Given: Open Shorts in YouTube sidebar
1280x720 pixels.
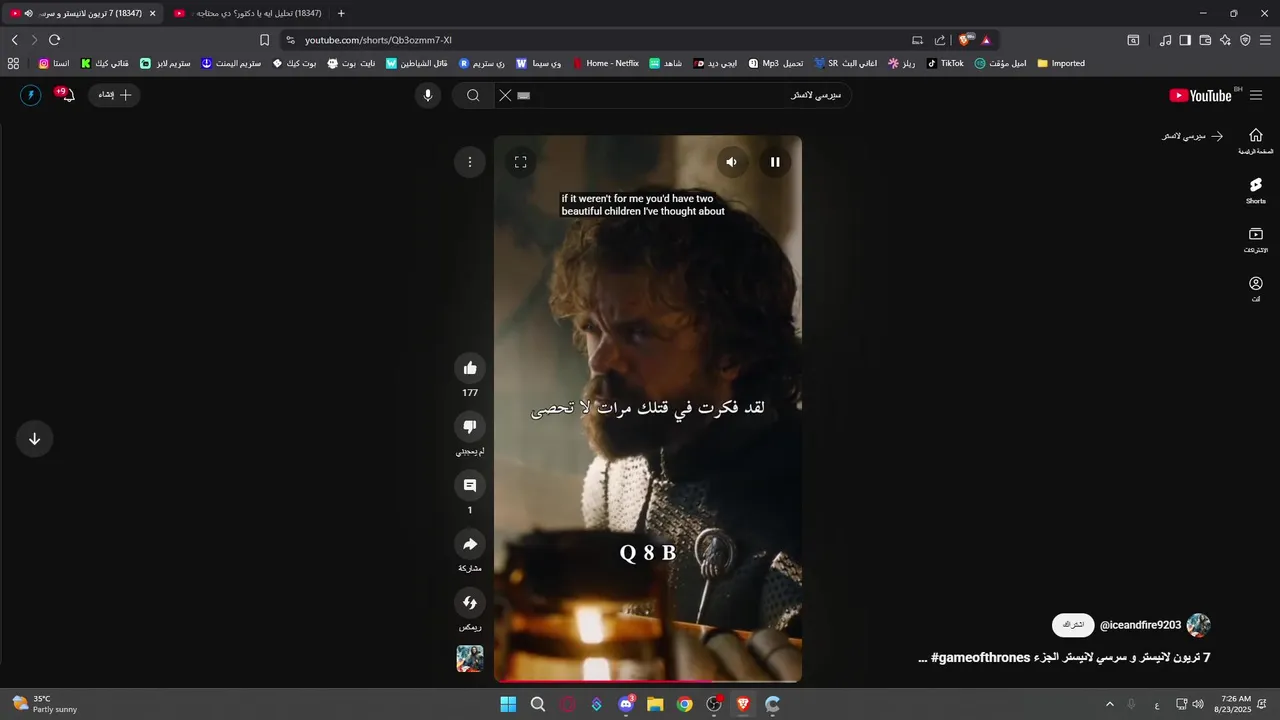Looking at the screenshot, I should (1256, 190).
